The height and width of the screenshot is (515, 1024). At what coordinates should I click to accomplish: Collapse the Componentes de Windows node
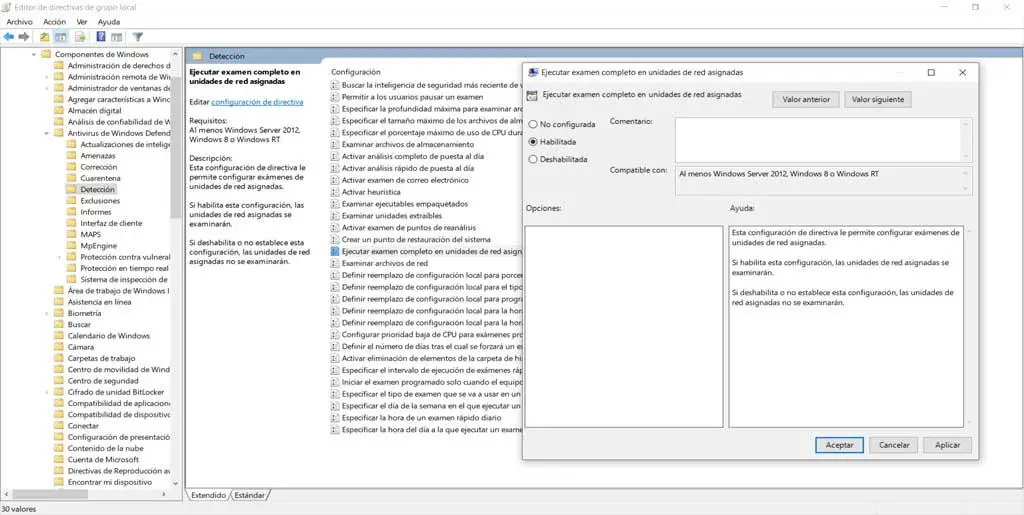click(34, 54)
